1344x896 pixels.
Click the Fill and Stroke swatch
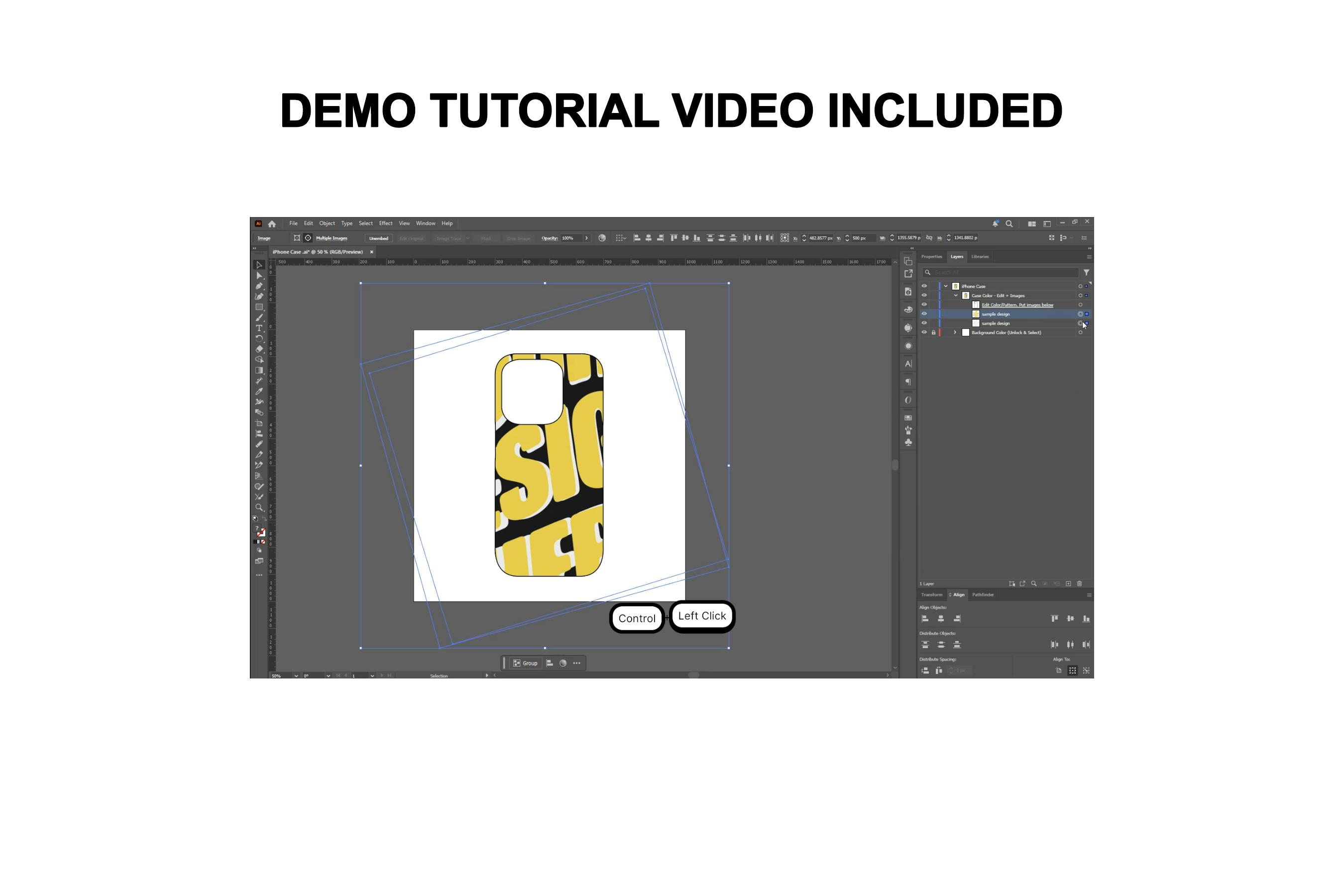coord(259,530)
